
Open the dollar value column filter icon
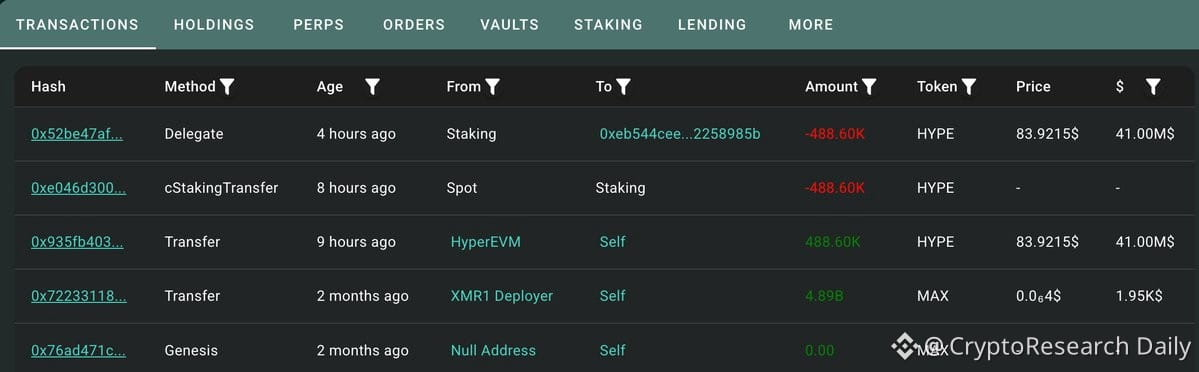coord(1153,86)
